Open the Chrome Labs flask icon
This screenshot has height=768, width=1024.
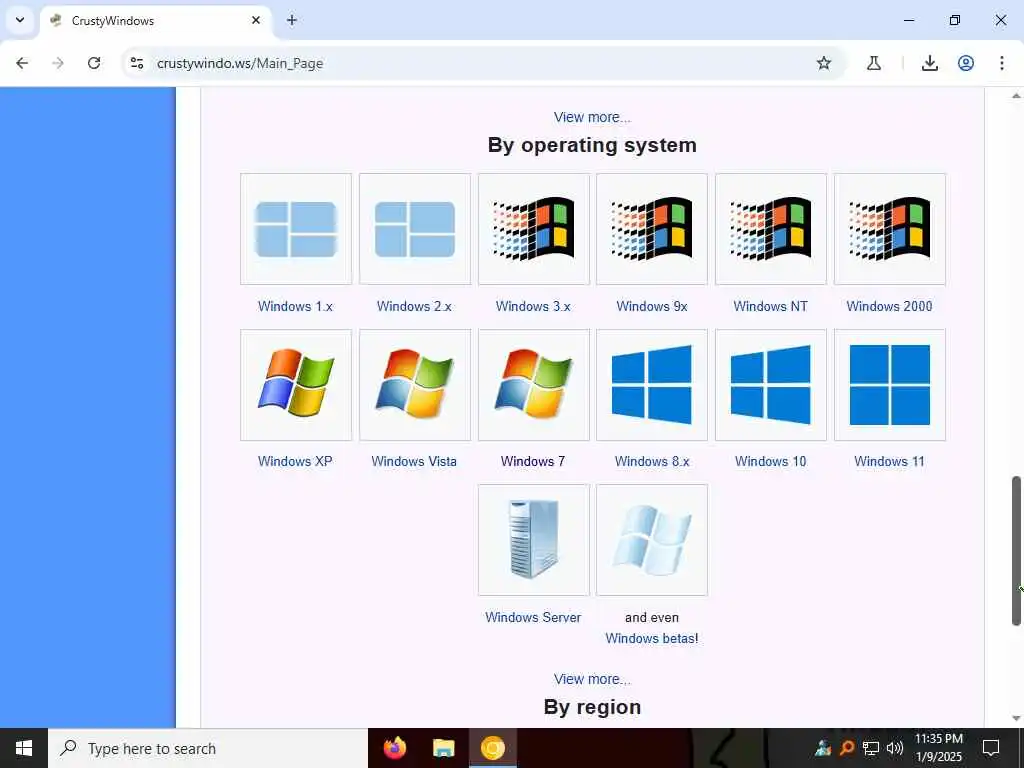[x=874, y=63]
